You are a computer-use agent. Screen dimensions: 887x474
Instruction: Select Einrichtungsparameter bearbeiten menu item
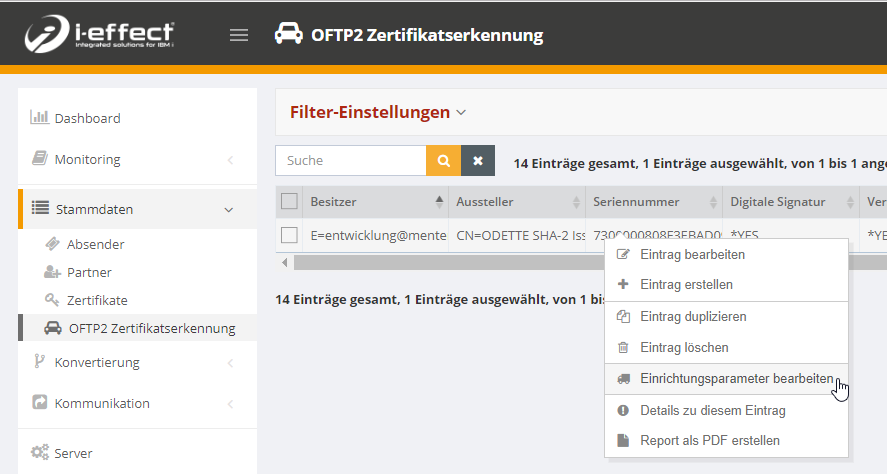(x=736, y=379)
